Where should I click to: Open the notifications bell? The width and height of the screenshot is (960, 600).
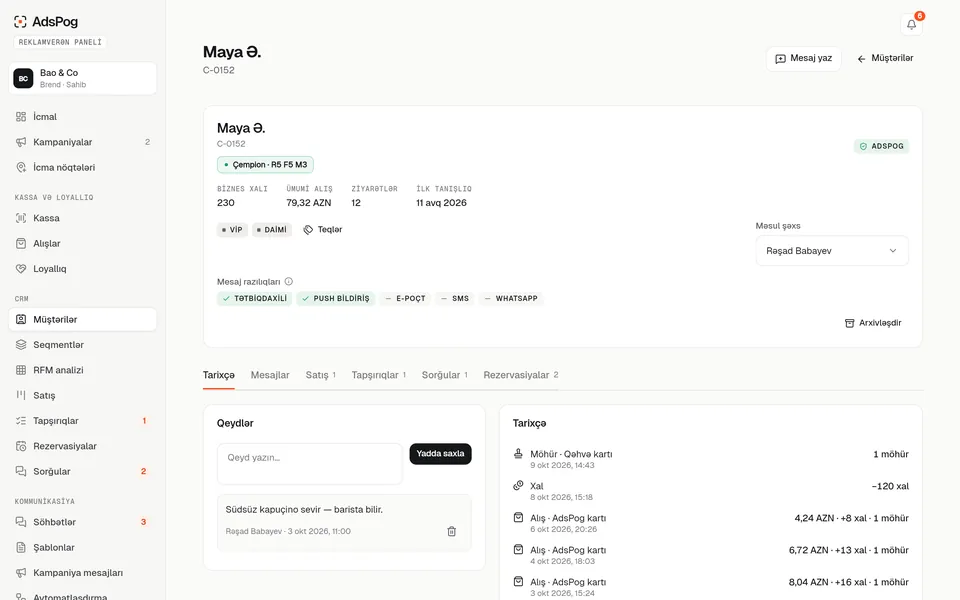tap(911, 24)
